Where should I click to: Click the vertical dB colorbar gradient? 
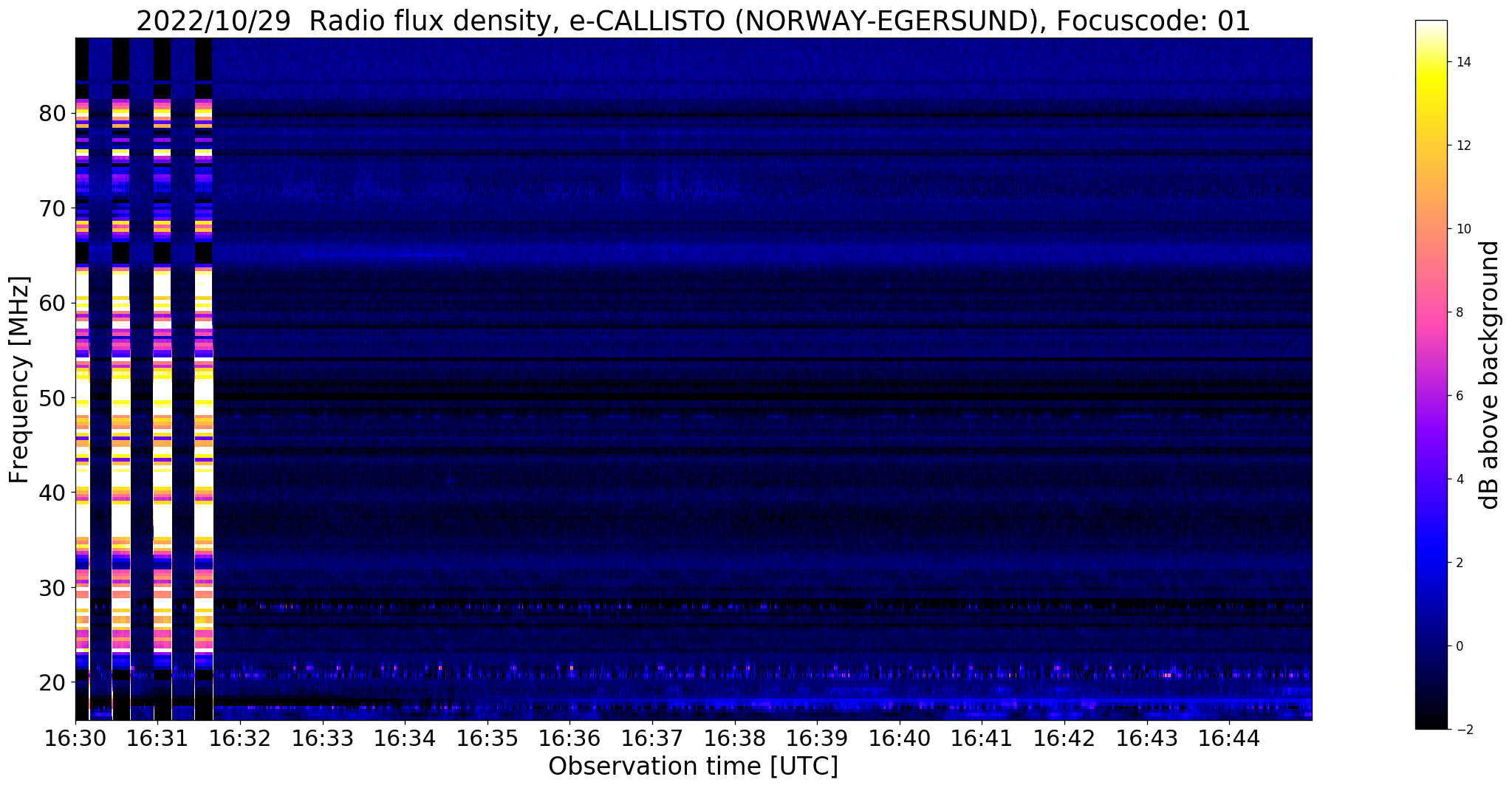point(1431,374)
